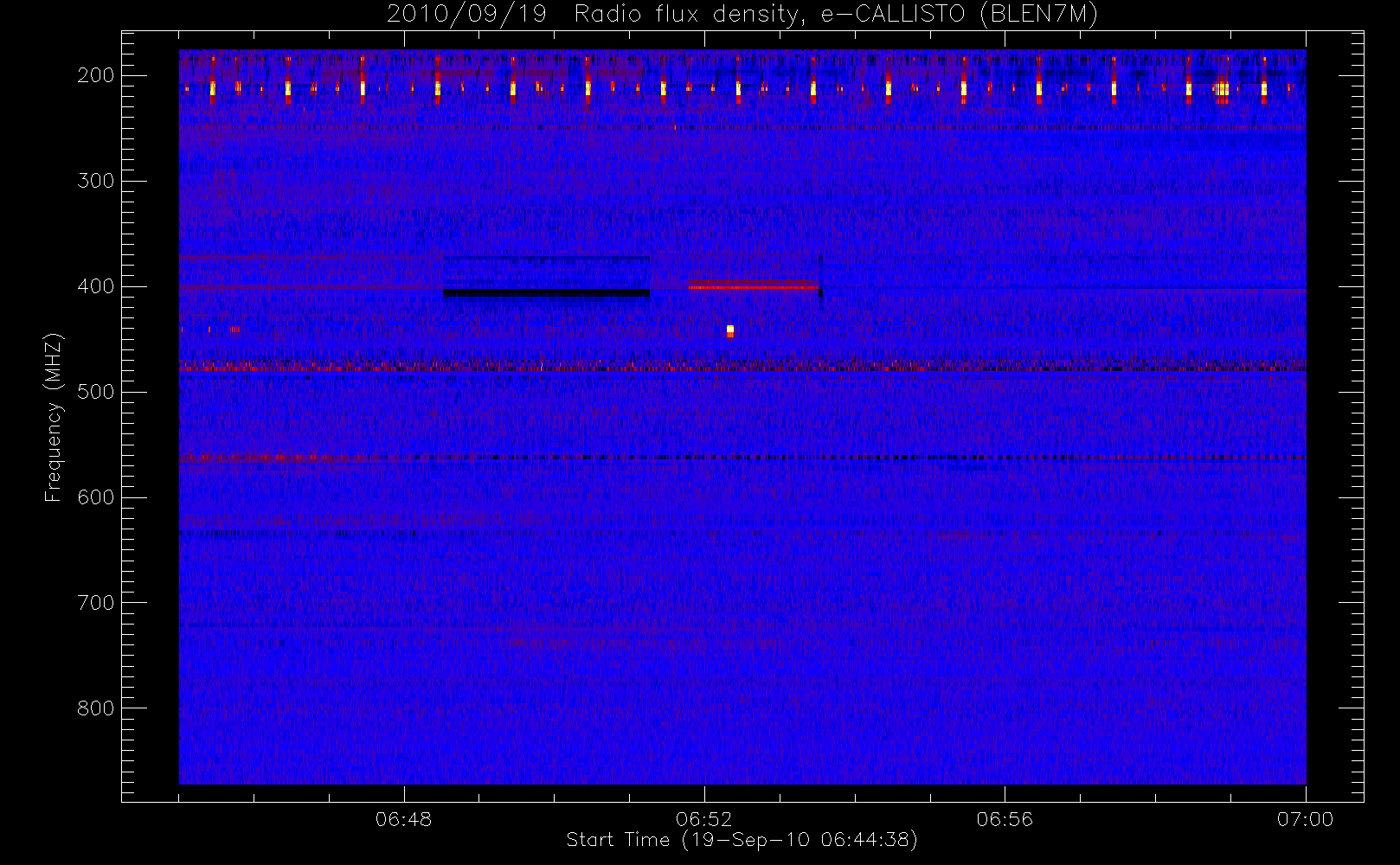Click the red horizontal line segment near 400 MHz
1400x865 pixels.
coord(753,286)
